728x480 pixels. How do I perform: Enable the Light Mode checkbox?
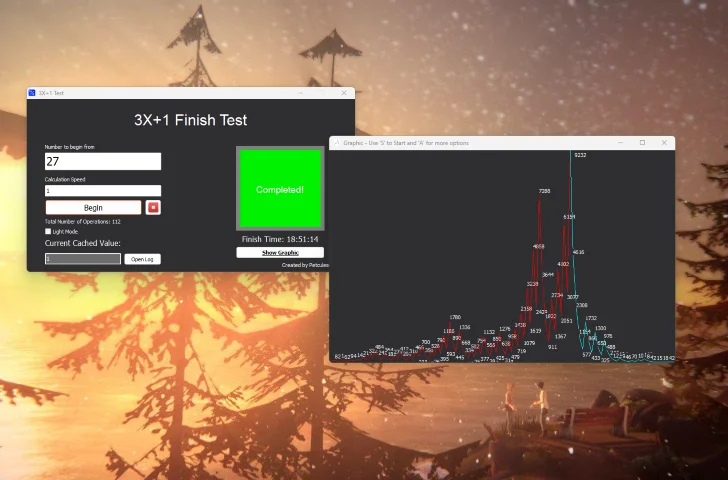pyautogui.click(x=48, y=231)
